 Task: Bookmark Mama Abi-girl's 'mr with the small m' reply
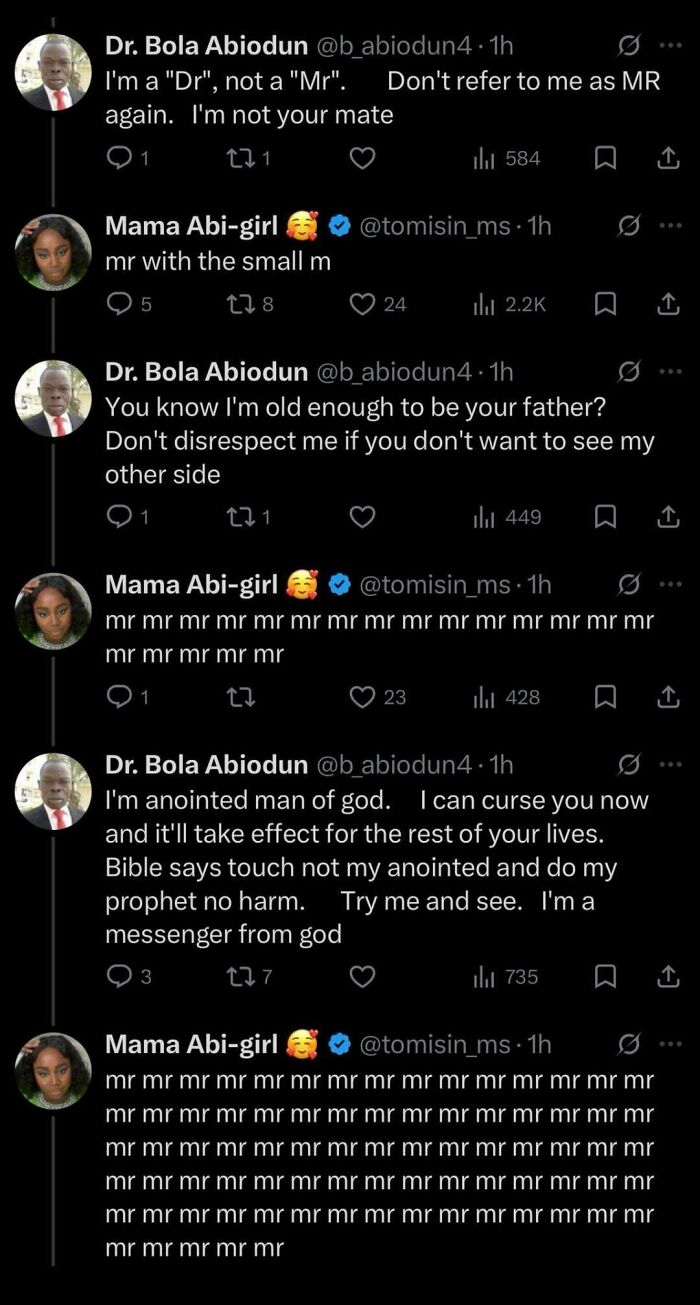[605, 302]
